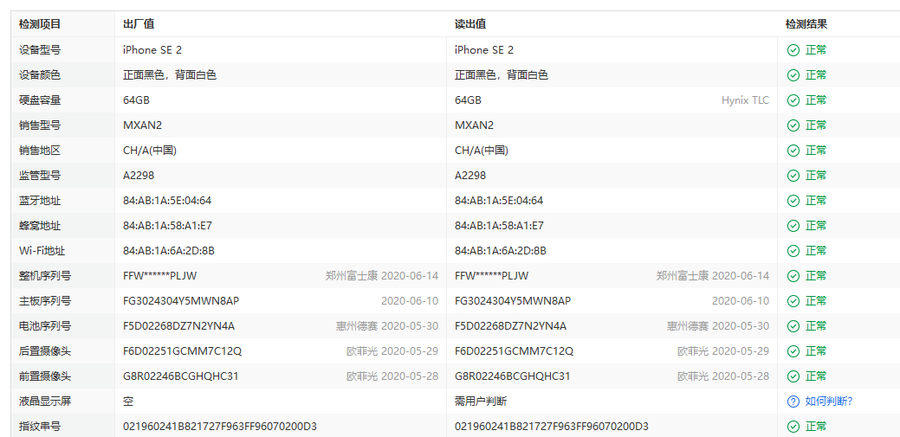Click read-side date 2020-06-10 in 主板序列号 row

tap(740, 301)
